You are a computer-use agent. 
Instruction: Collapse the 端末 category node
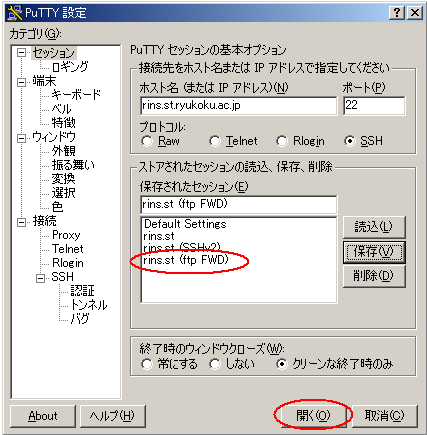point(21,82)
